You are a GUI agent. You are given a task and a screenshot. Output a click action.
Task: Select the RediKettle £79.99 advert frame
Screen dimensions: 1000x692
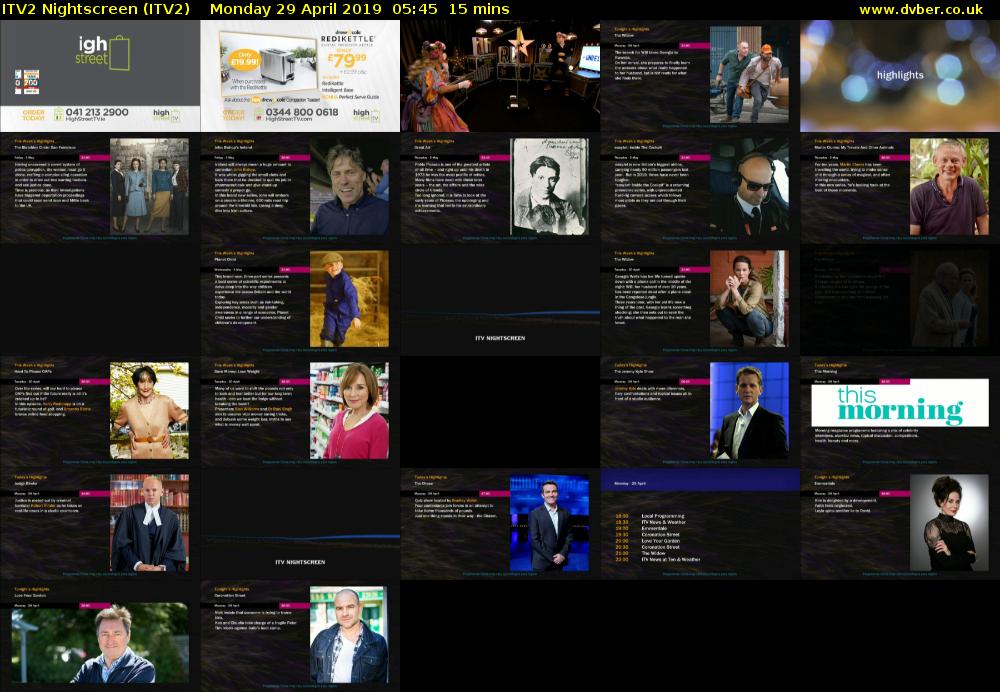point(300,76)
